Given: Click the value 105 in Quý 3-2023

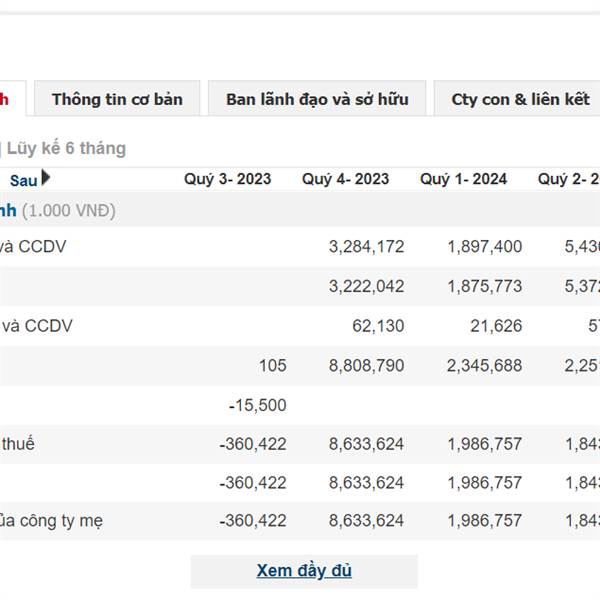Looking at the screenshot, I should coord(272,365).
